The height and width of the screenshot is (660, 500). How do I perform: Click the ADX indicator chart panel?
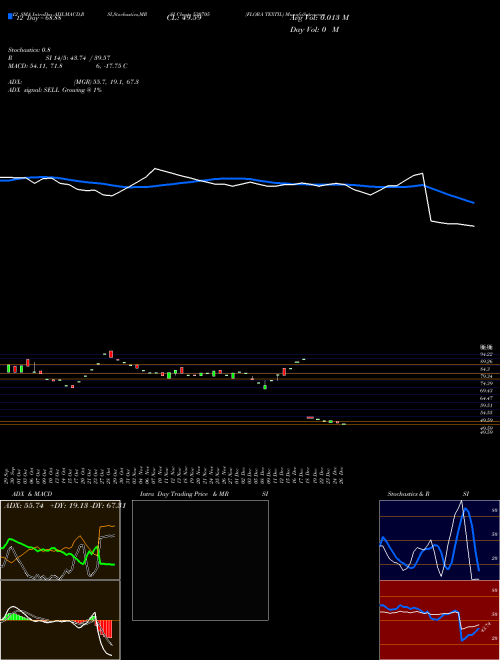click(60, 540)
